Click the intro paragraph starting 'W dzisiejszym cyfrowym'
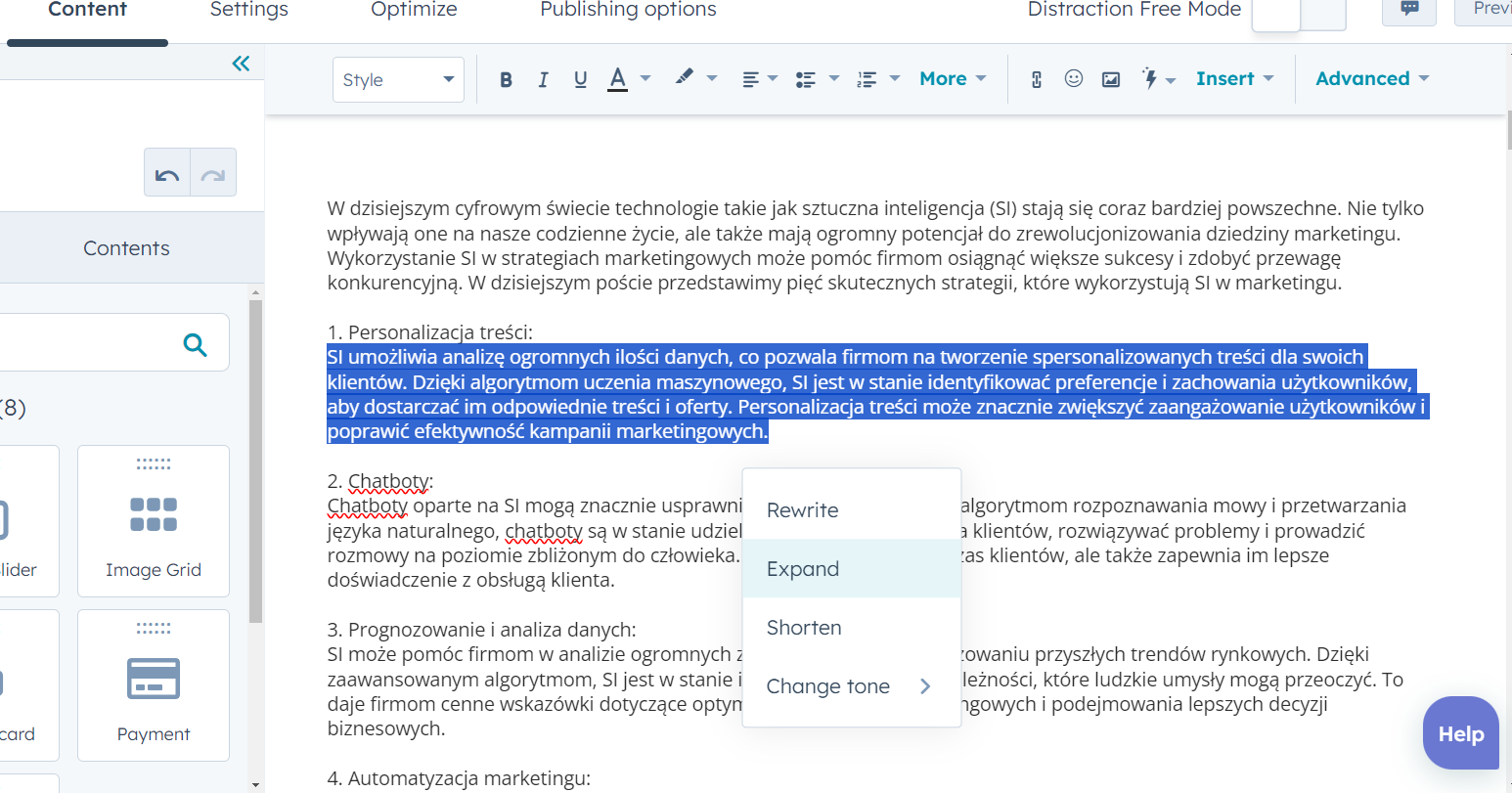This screenshot has height=793, width=1512. (x=875, y=245)
